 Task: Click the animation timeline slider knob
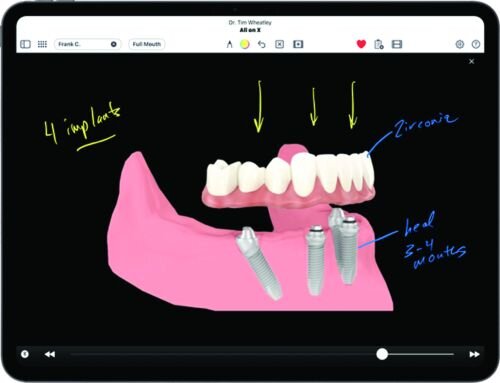(x=382, y=354)
